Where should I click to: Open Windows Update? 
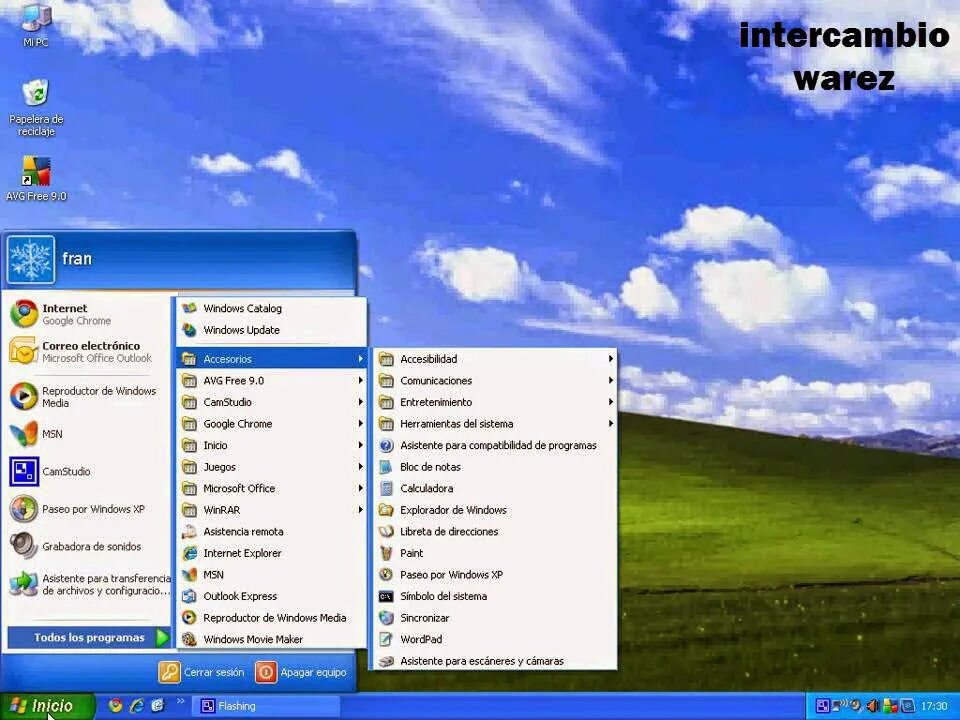tap(271, 330)
